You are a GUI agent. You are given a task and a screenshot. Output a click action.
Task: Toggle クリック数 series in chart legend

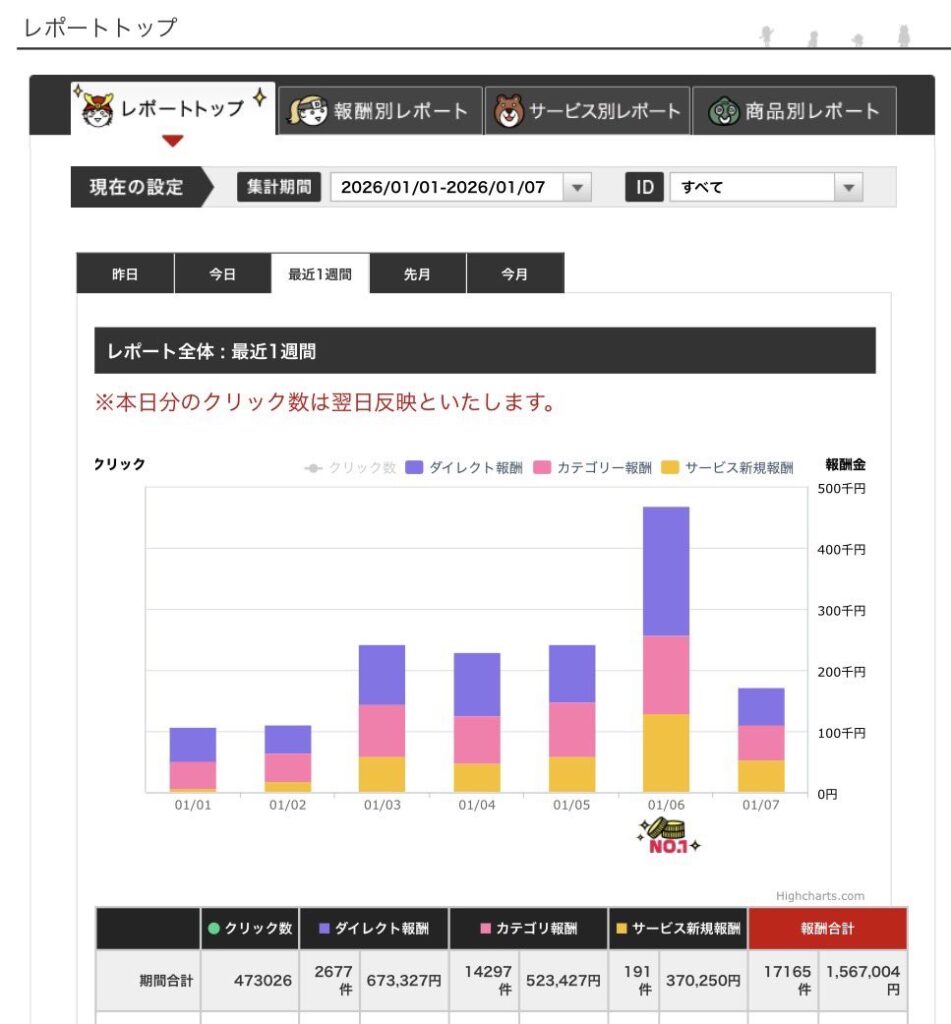pyautogui.click(x=351, y=468)
